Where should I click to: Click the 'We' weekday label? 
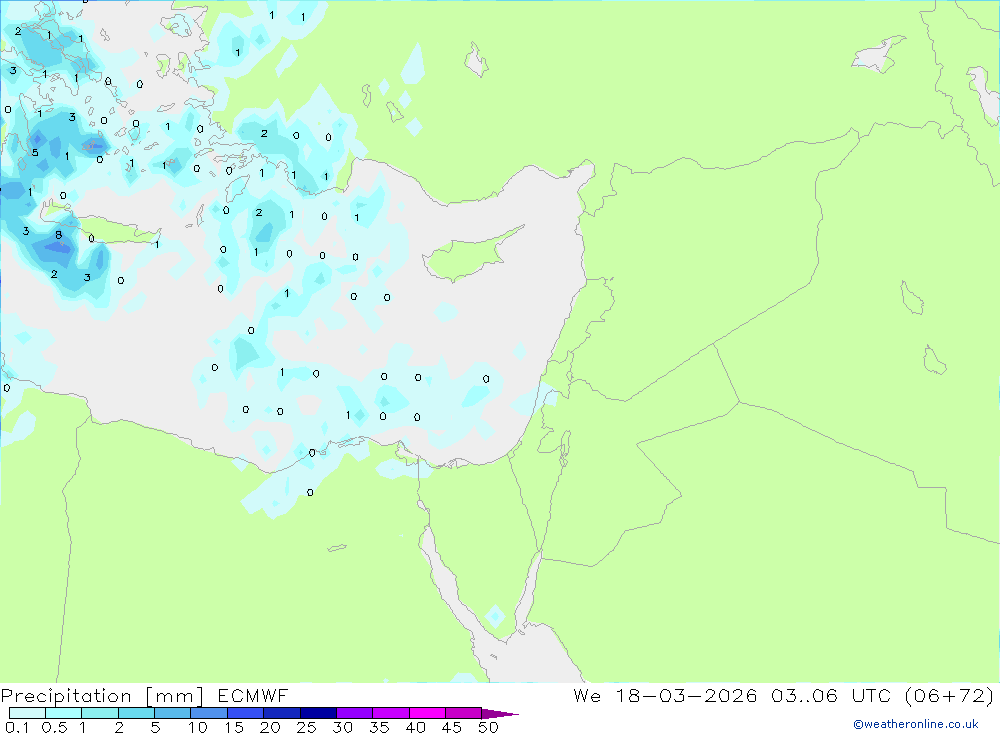coord(587,695)
